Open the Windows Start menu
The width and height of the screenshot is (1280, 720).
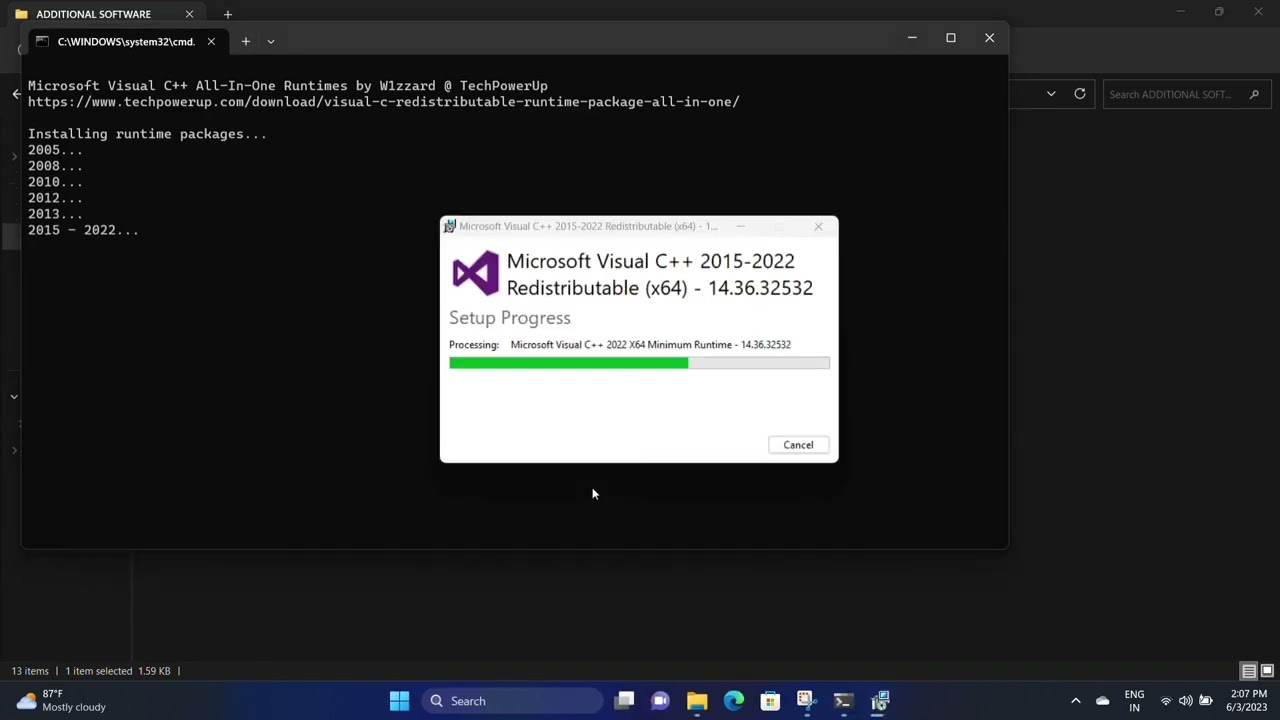pos(399,701)
